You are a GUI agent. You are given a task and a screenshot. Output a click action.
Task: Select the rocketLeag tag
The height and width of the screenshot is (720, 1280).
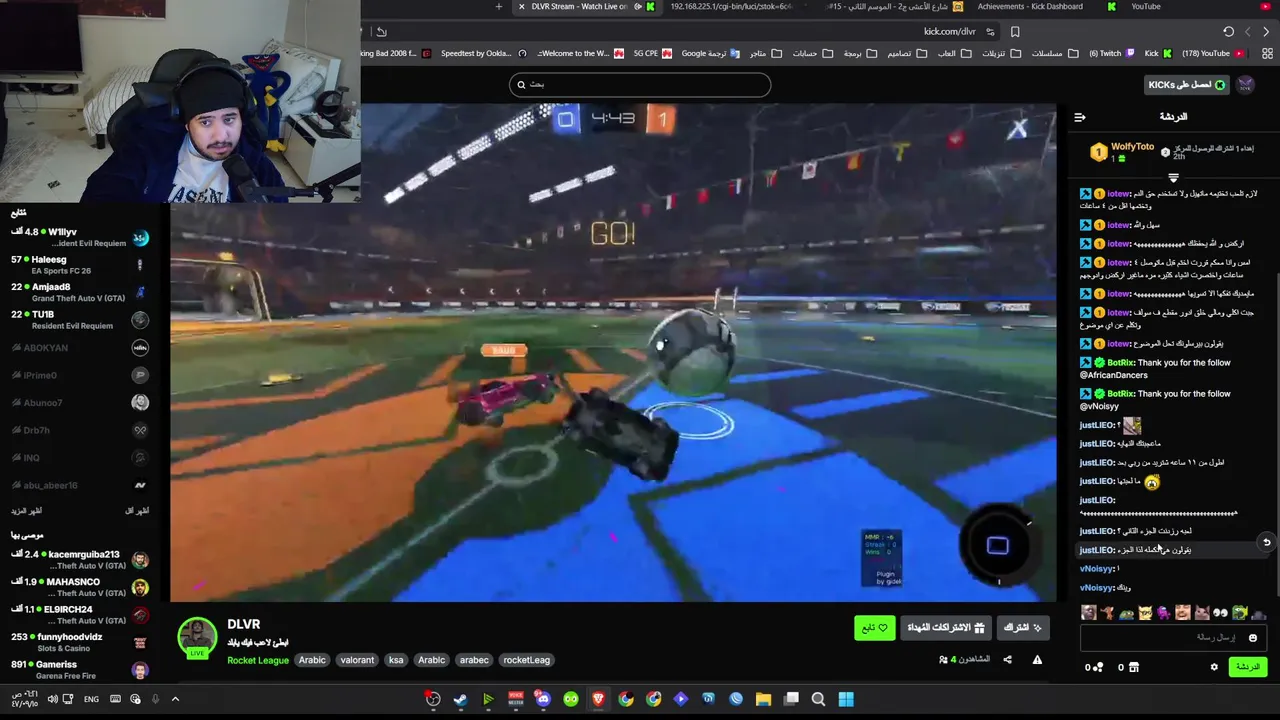[x=526, y=660]
